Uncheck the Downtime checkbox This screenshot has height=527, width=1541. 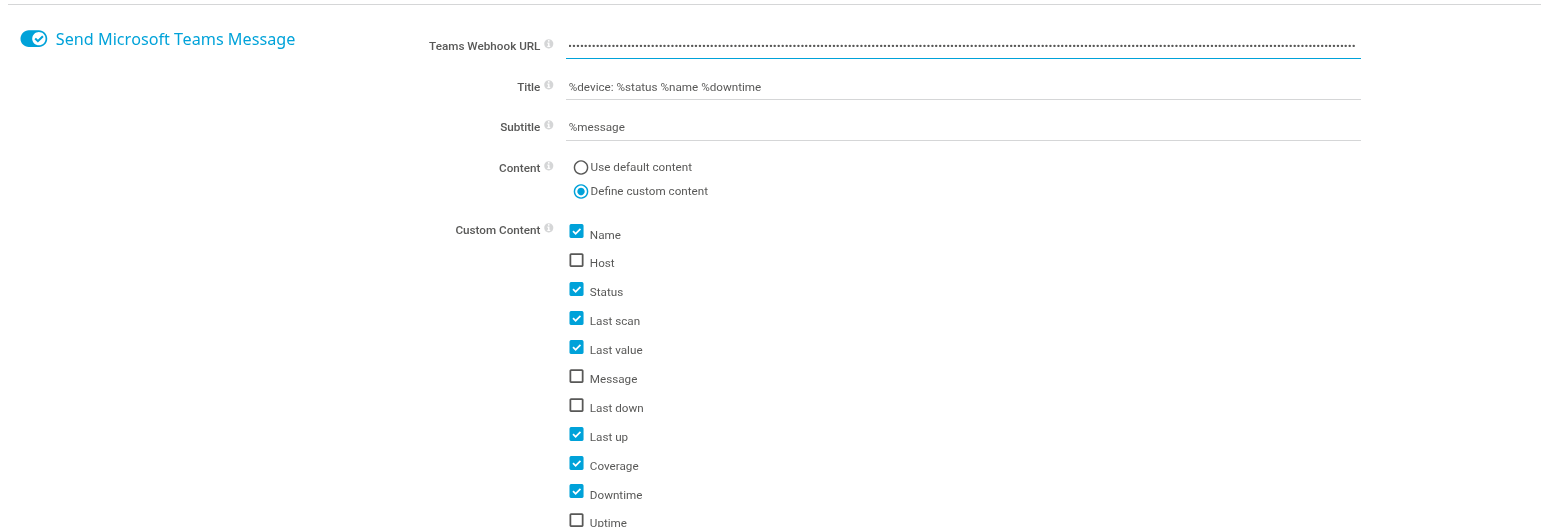point(577,491)
